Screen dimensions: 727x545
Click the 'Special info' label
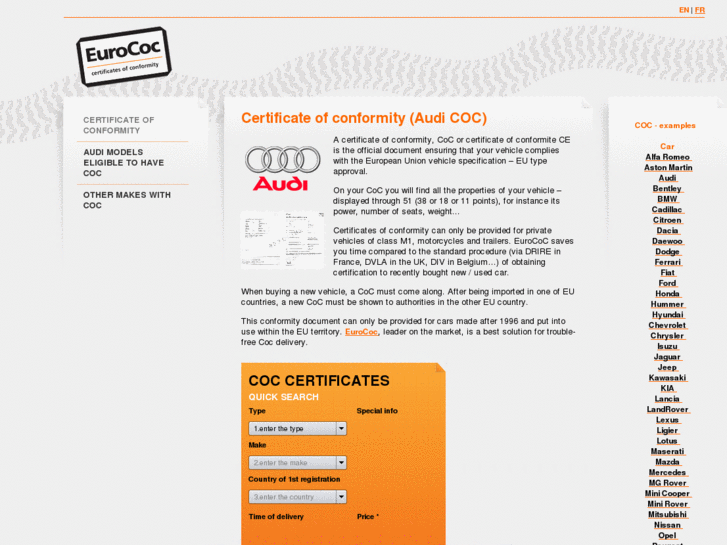click(x=377, y=411)
